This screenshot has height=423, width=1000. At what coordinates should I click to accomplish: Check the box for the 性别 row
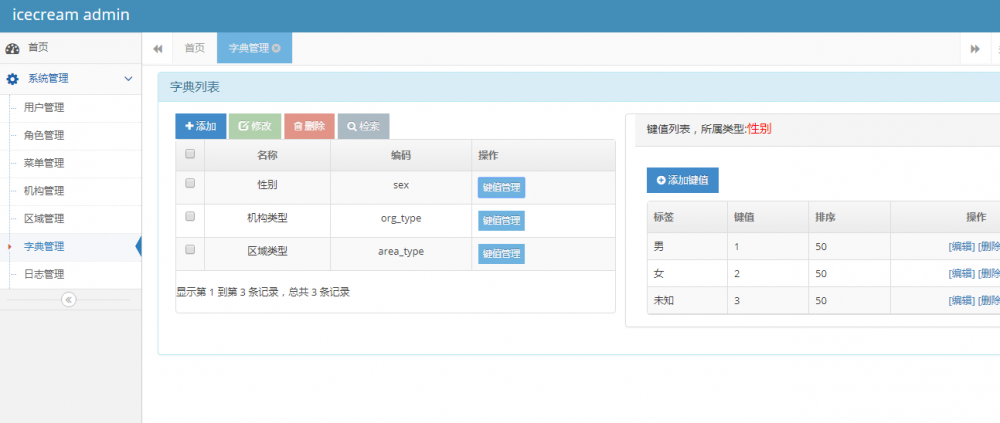coord(189,183)
